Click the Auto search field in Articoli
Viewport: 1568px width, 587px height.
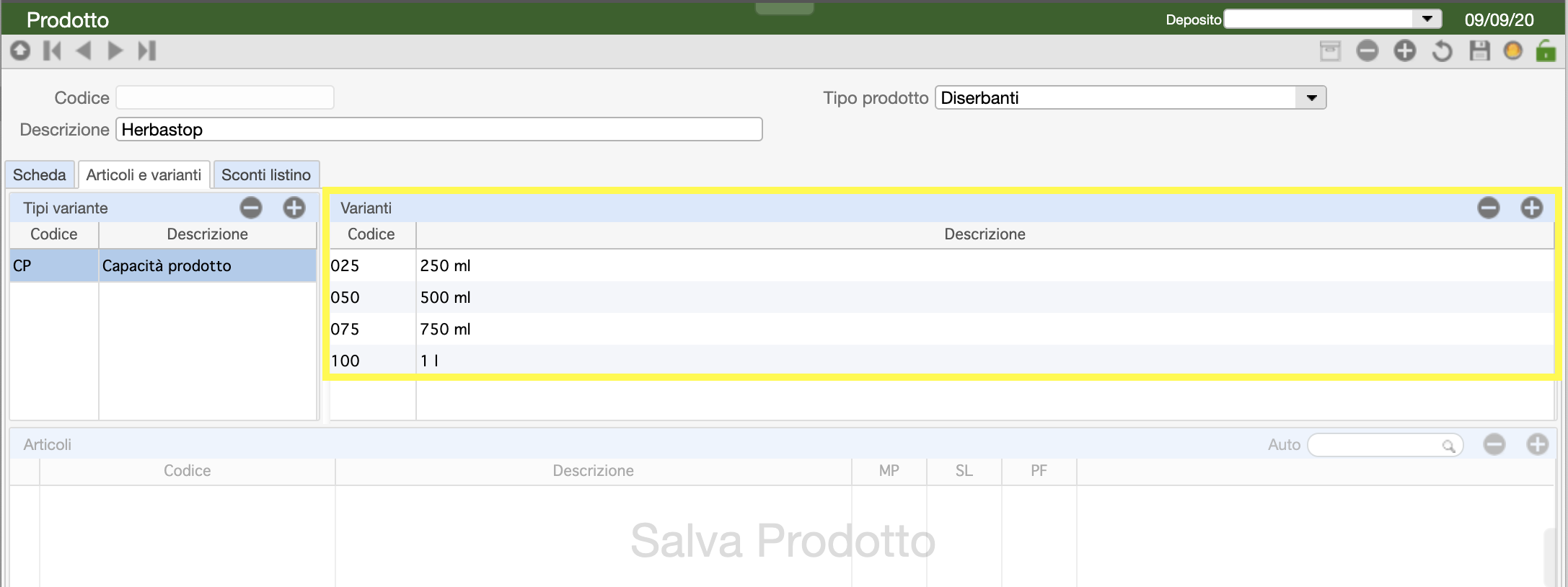click(1385, 445)
